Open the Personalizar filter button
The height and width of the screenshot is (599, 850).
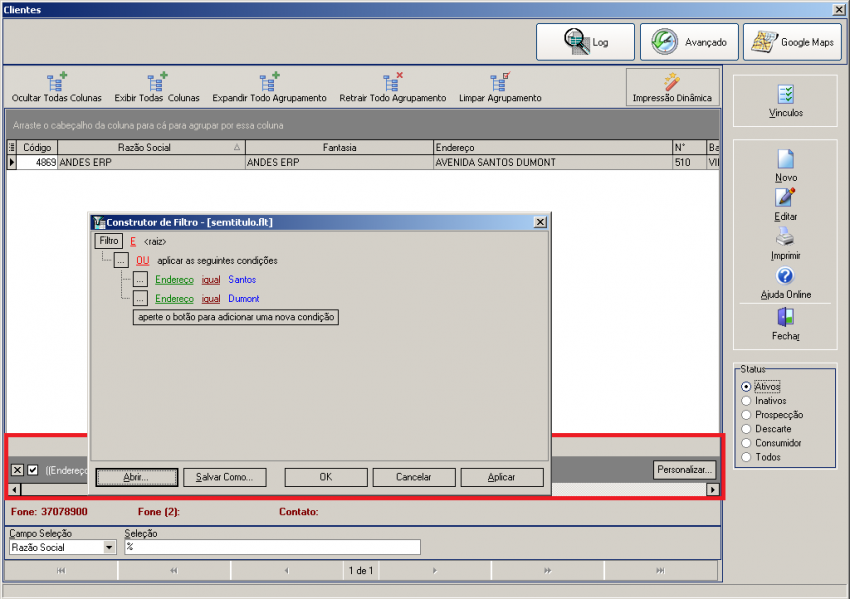tap(684, 469)
